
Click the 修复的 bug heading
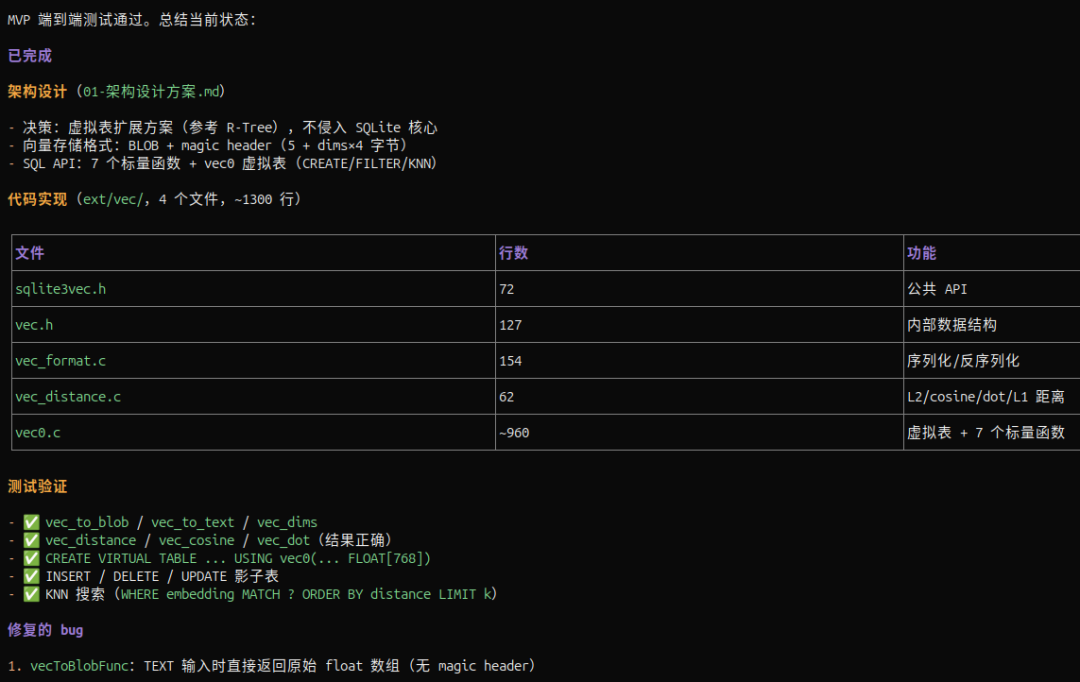coord(45,630)
